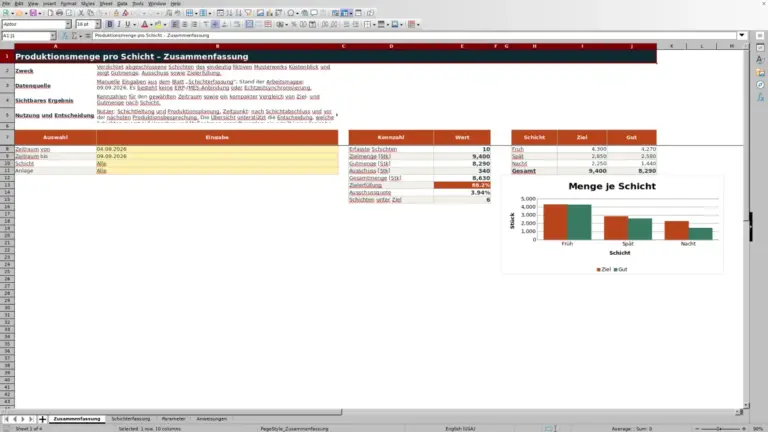
Task: Click the Align left icon
Action: 175,24
